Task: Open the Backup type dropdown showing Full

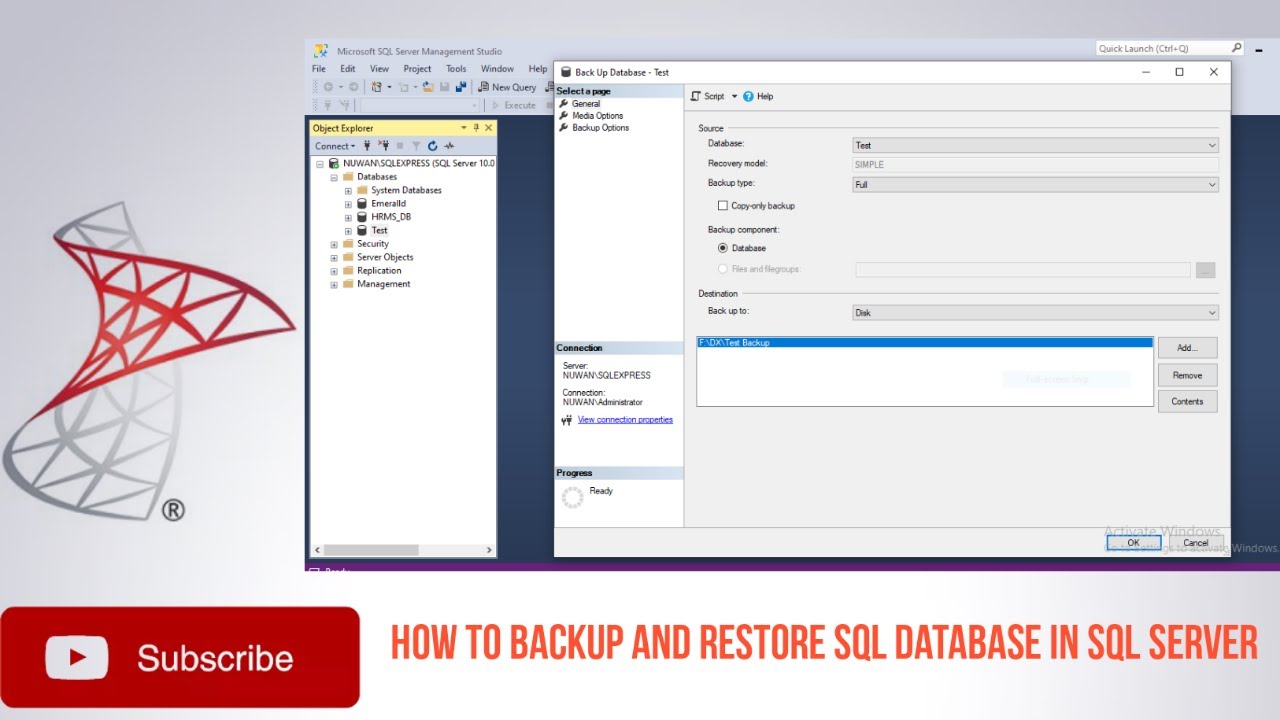Action: point(1035,184)
